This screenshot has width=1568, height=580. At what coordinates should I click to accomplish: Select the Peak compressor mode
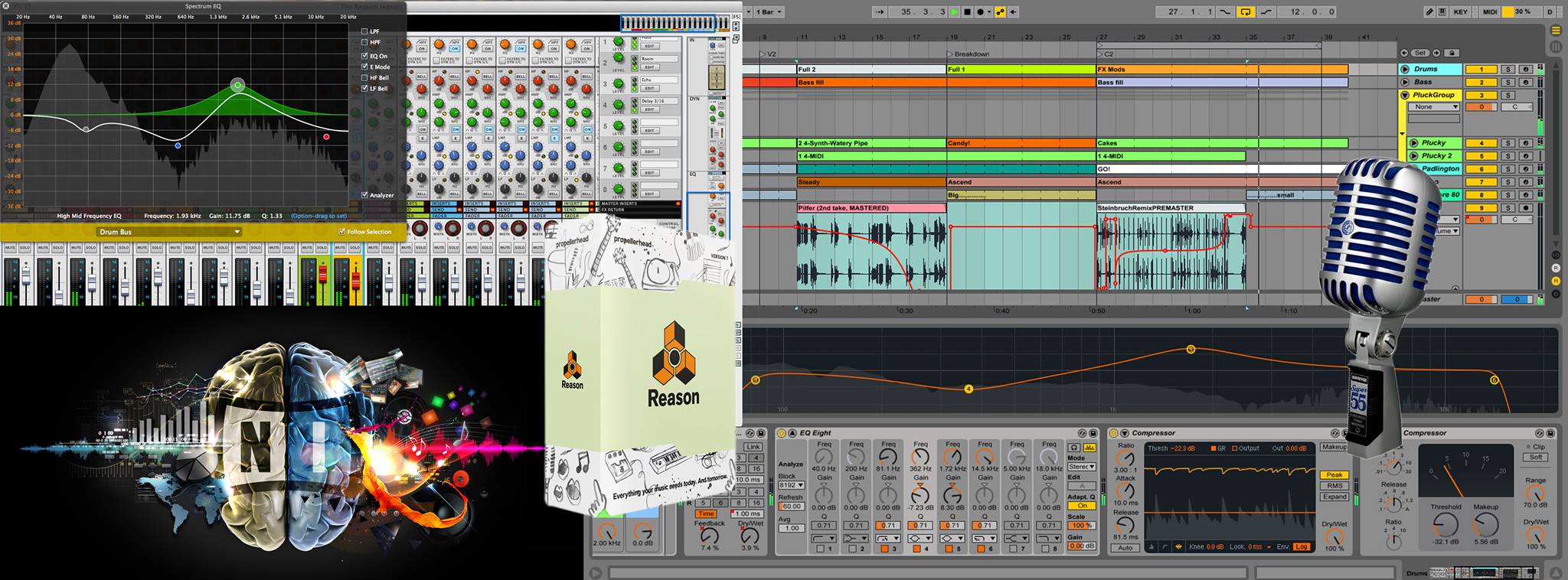[x=1334, y=475]
